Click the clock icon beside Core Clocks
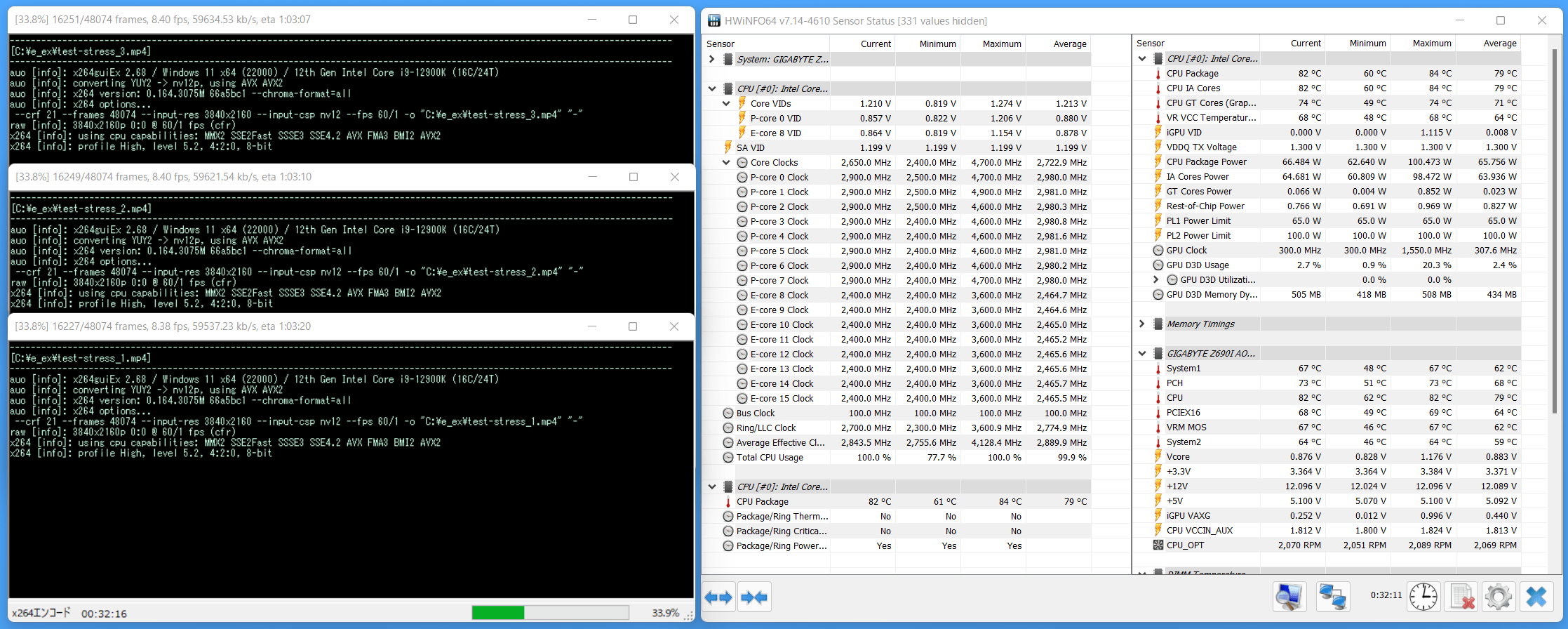 point(742,162)
